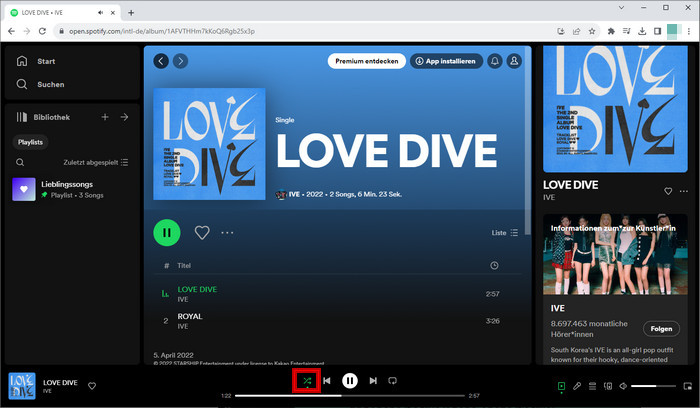Seek within the song progress bar

coord(350,396)
